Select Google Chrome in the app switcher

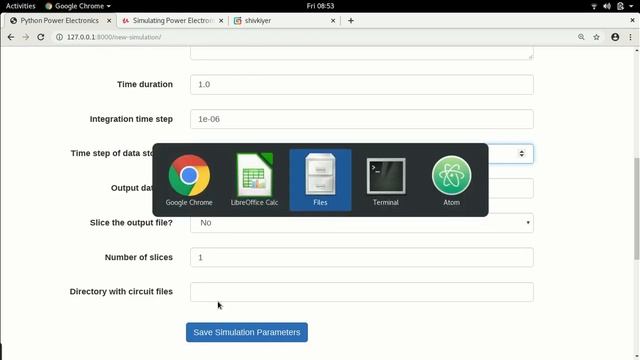tap(189, 180)
